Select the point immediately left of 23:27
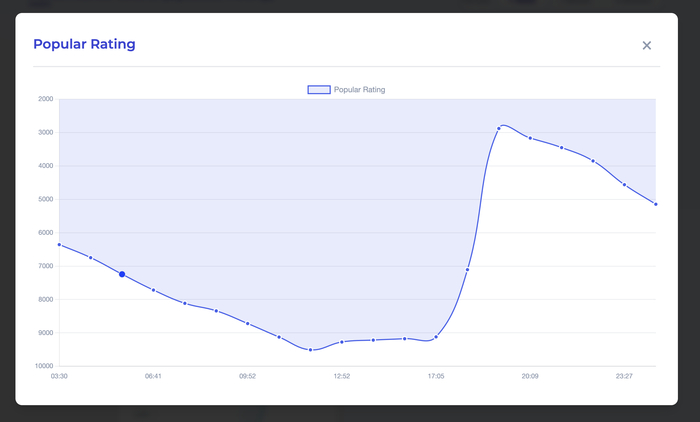The width and height of the screenshot is (700, 422). coord(593,161)
